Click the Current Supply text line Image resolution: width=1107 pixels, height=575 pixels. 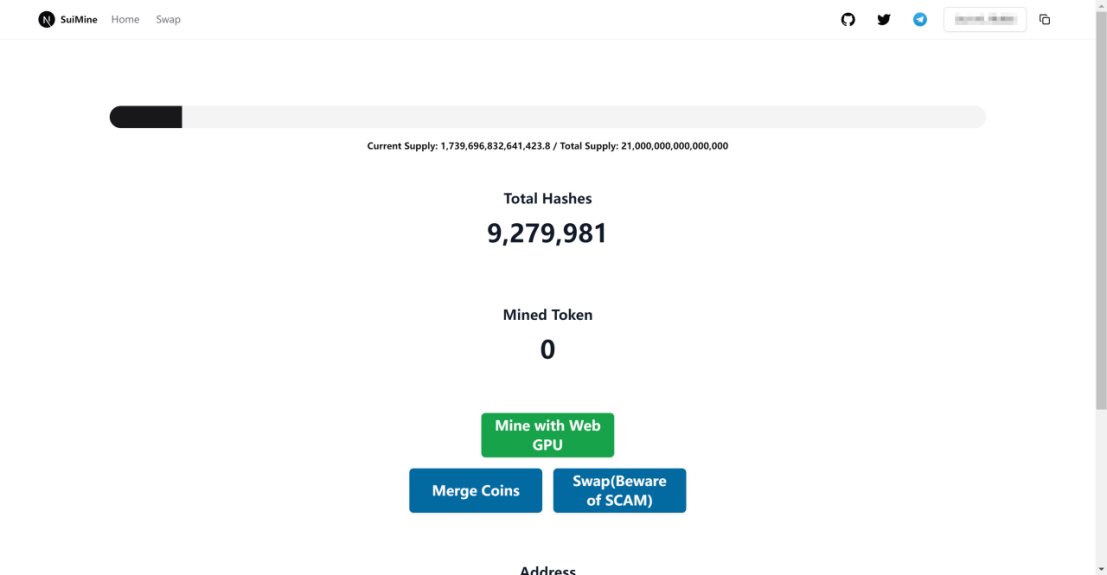548,146
